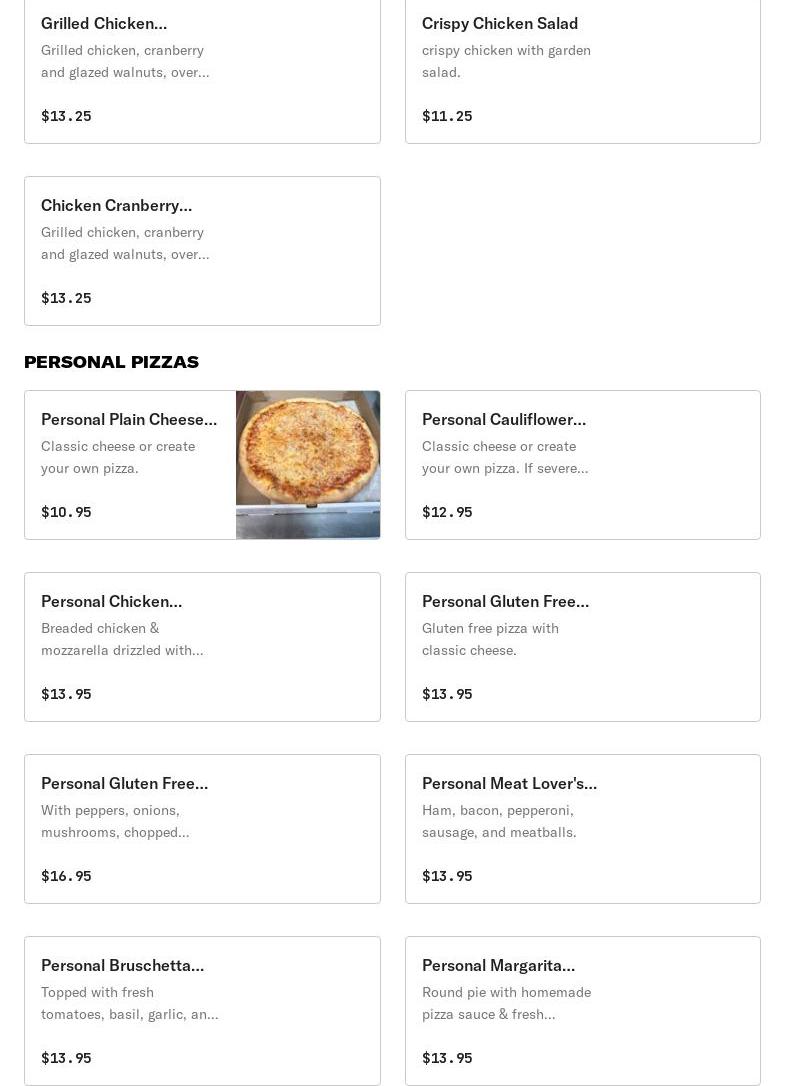
Task: Open the Crispy Chicken Salad card
Action: pos(583,71)
